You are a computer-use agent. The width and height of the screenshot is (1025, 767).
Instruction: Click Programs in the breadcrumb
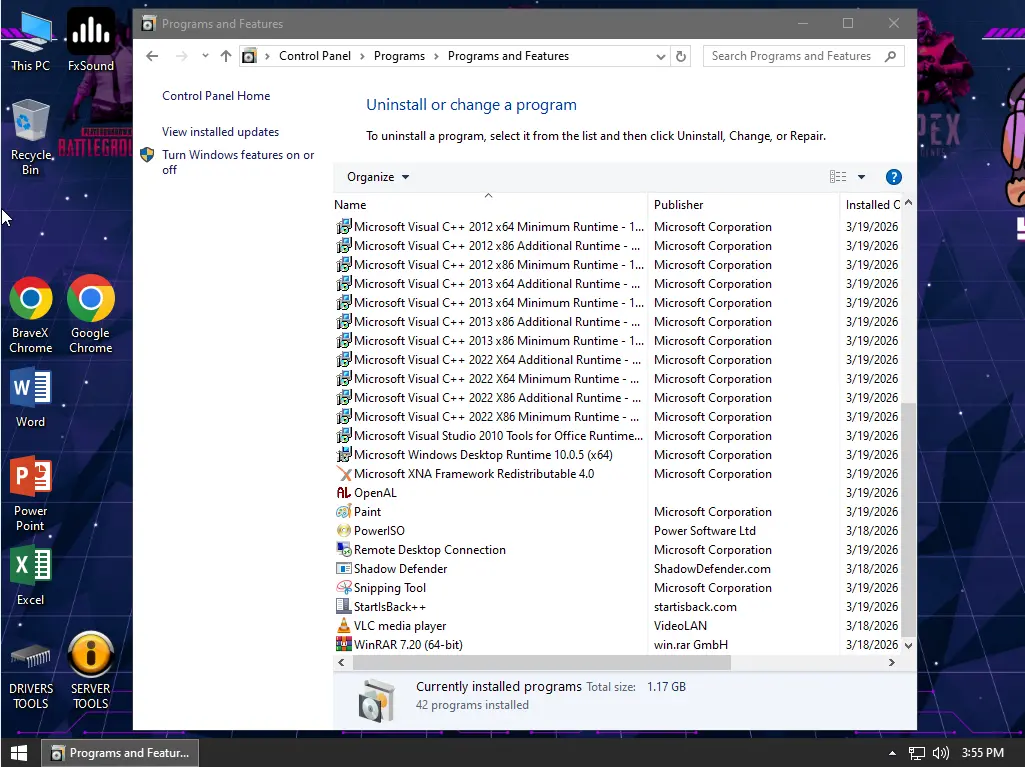point(399,56)
